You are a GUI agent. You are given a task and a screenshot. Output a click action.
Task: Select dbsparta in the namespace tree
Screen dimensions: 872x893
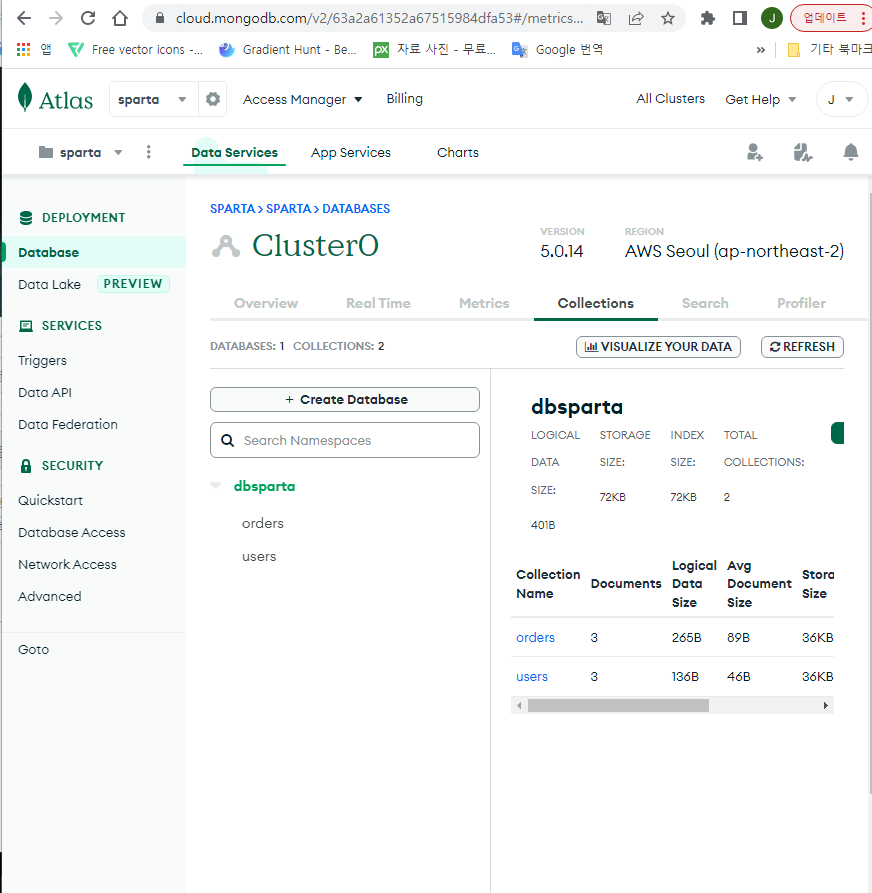coord(264,486)
